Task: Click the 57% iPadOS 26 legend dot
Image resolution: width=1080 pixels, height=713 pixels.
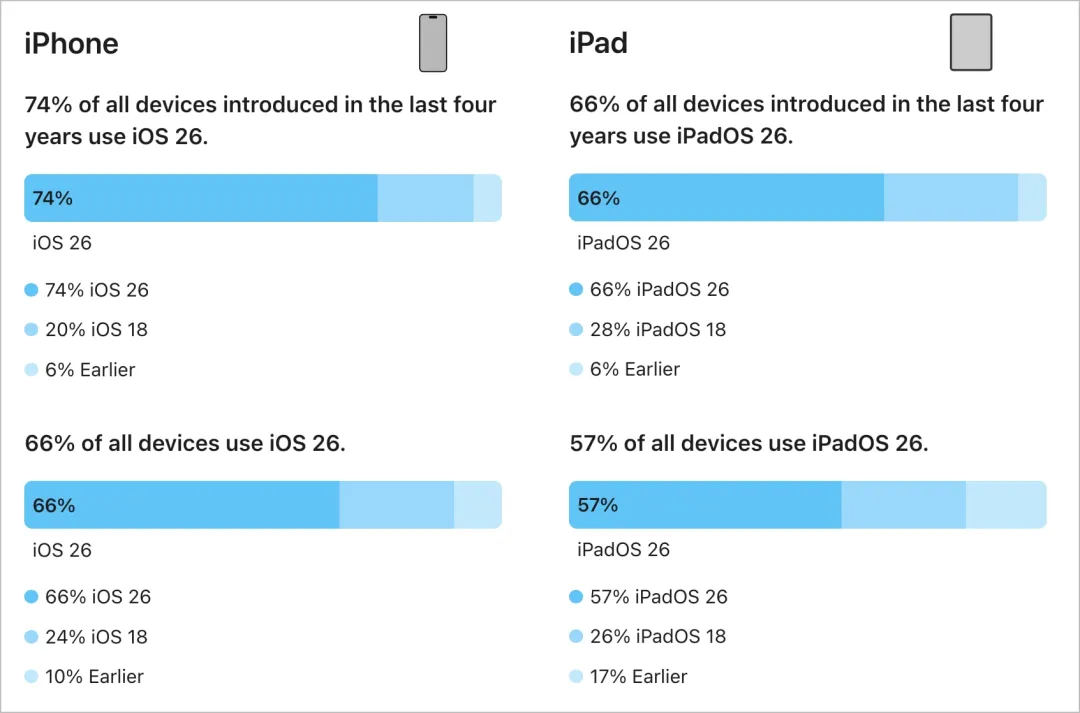Action: [x=575, y=597]
